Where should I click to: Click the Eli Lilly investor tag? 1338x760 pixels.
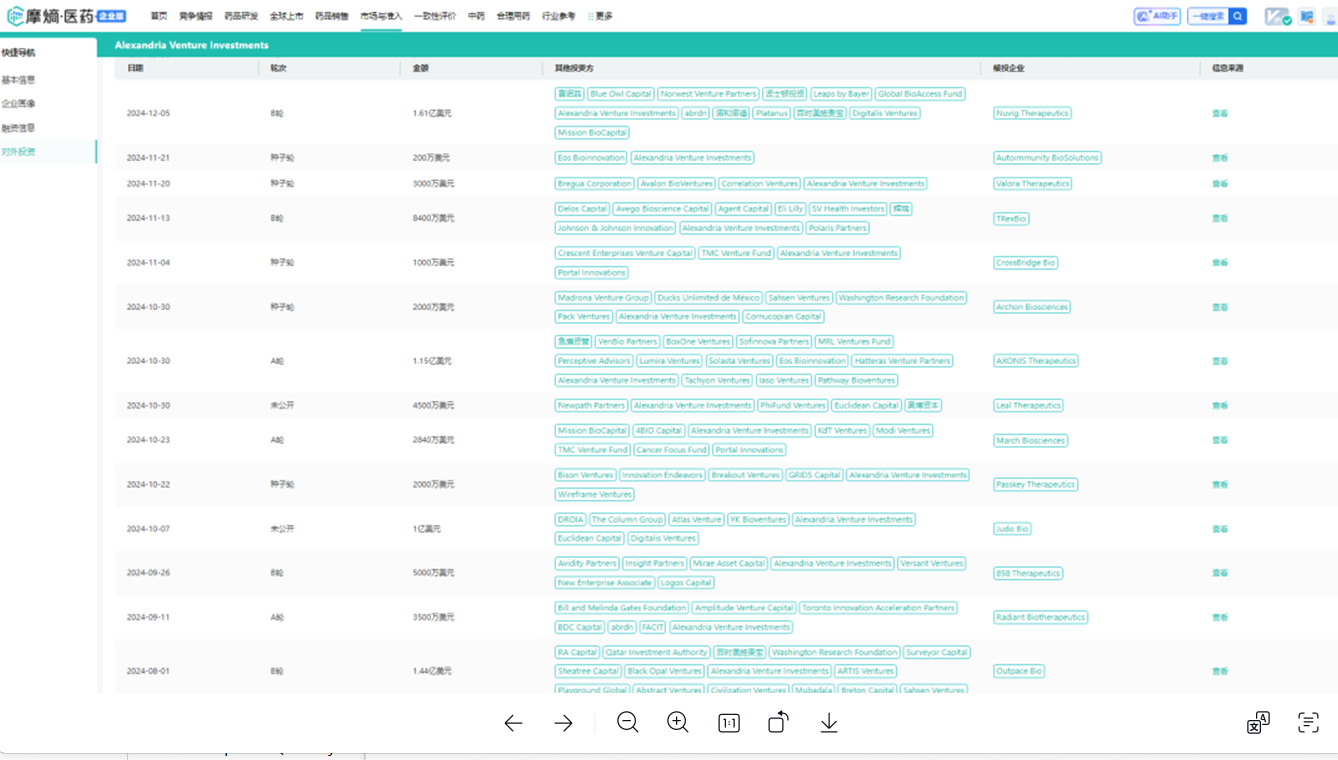tap(789, 209)
